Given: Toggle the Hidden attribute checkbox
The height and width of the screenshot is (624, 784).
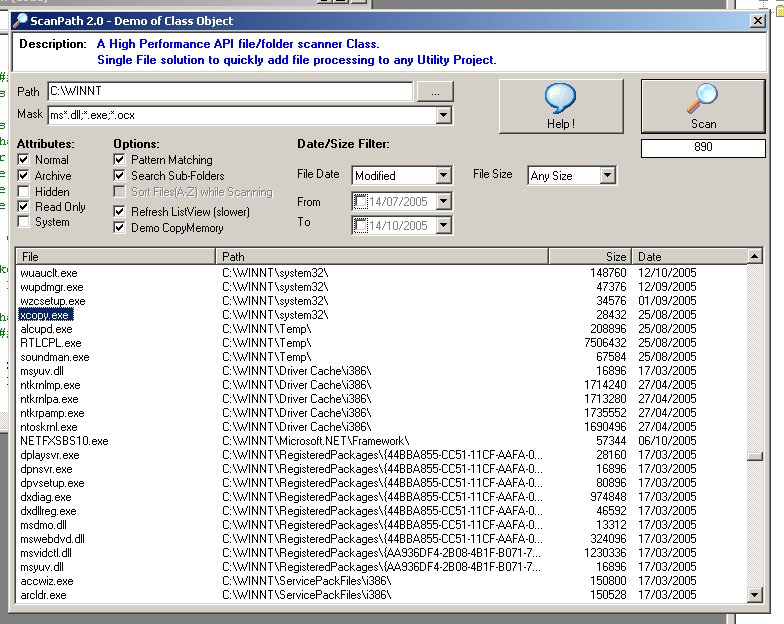Looking at the screenshot, I should (x=24, y=191).
